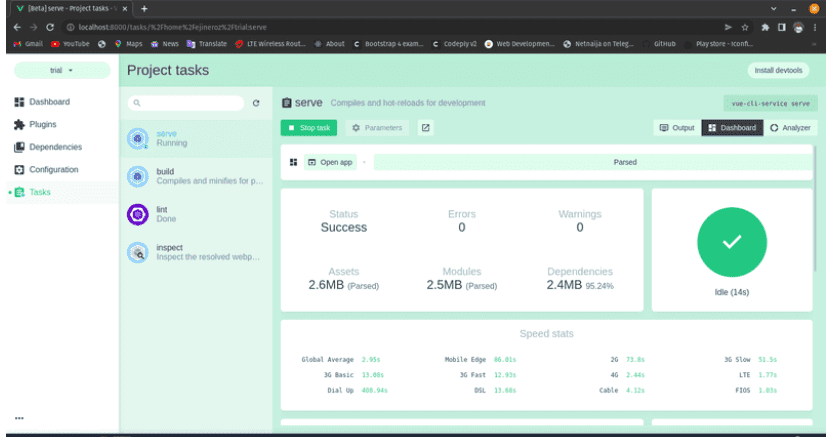Click the browser back arrow
The height and width of the screenshot is (437, 833).
17,27
